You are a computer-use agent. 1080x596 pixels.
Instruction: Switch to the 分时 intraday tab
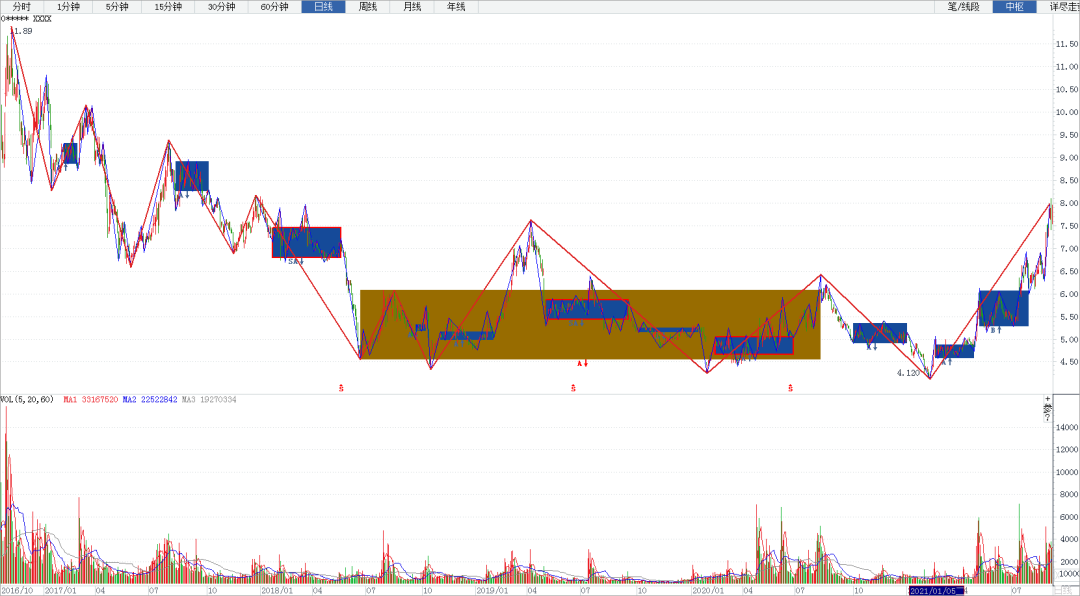click(x=22, y=7)
